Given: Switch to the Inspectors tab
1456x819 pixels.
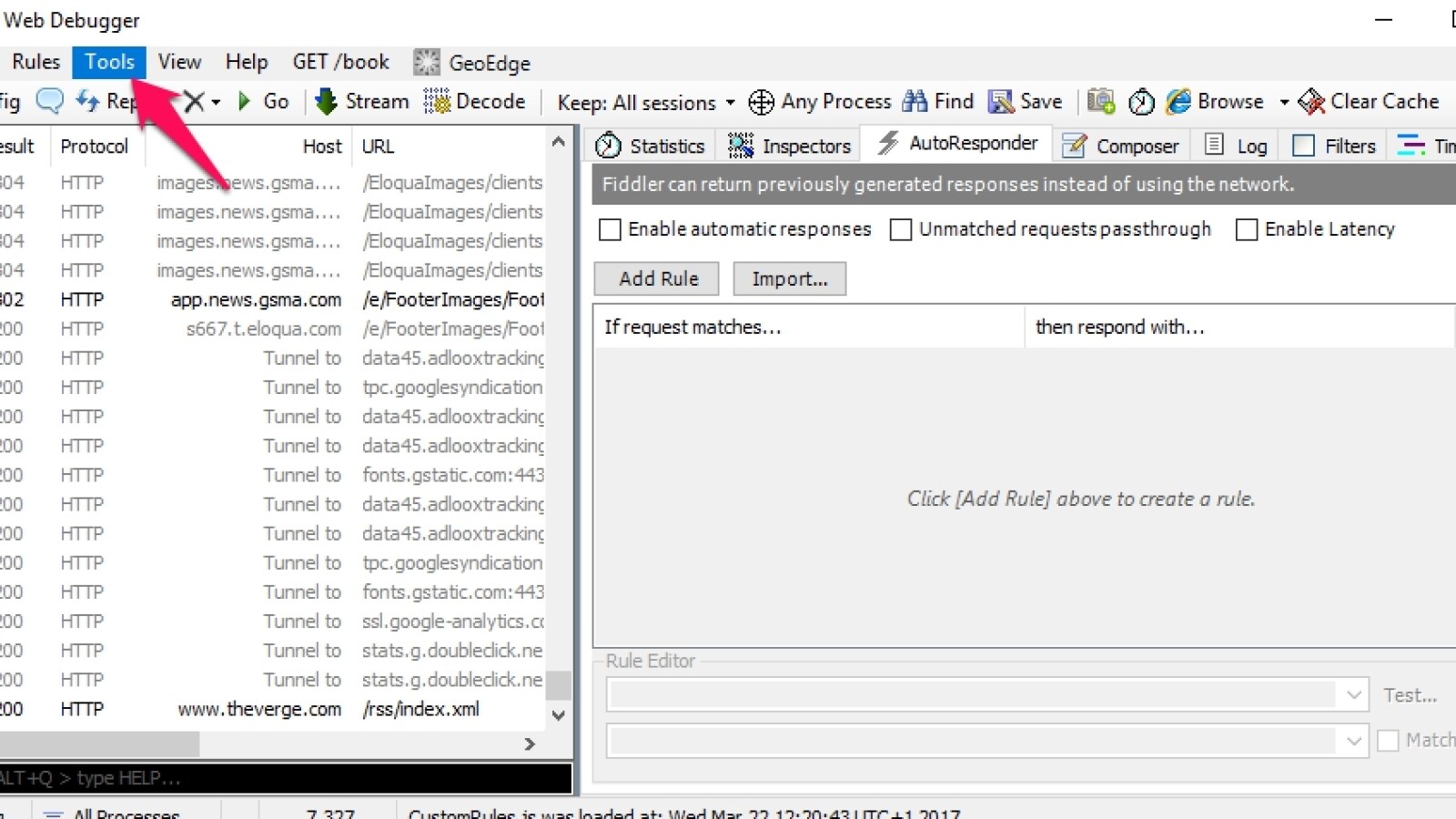Looking at the screenshot, I should [x=789, y=146].
